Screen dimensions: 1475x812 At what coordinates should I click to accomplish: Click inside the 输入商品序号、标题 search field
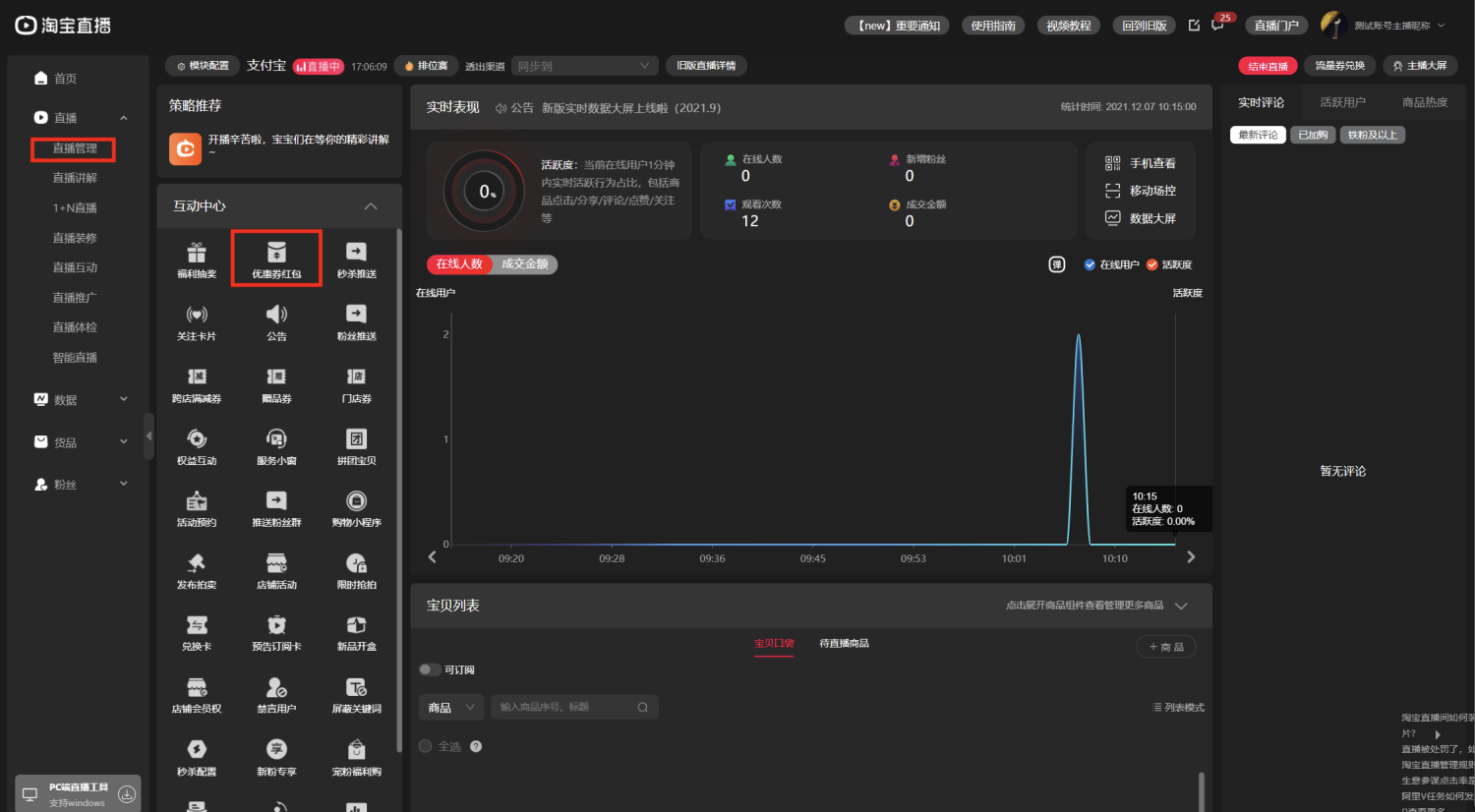[x=574, y=707]
